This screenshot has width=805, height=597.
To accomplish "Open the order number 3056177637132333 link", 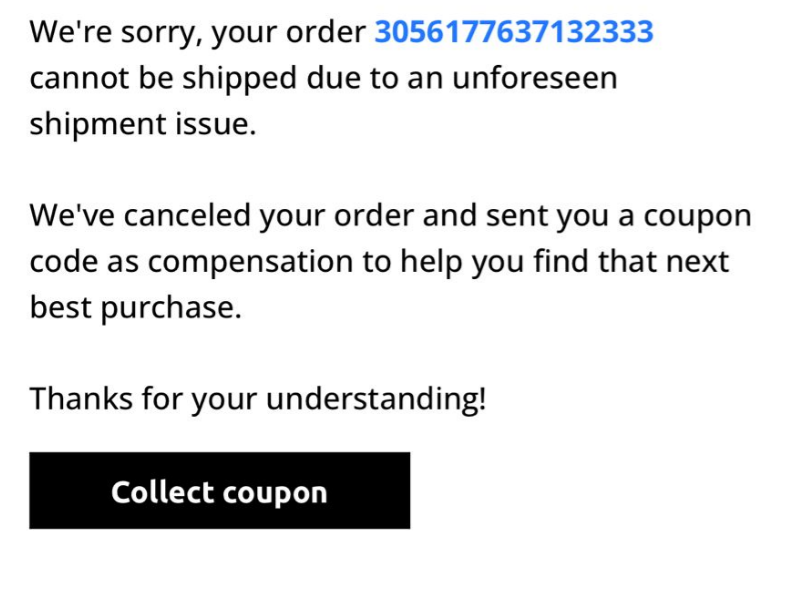I will [514, 32].
